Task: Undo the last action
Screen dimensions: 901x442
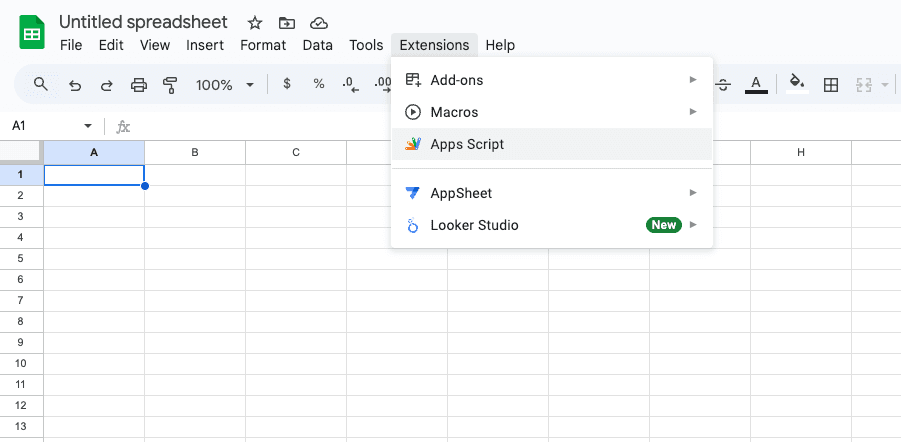Action: pos(74,85)
